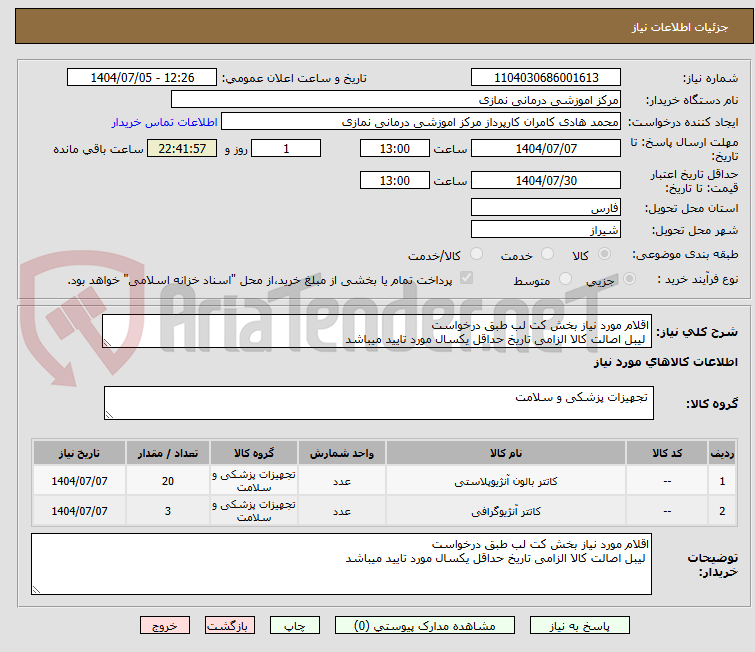Click the 'واحد شمارش' column header
This screenshot has width=755, height=652.
point(341,453)
